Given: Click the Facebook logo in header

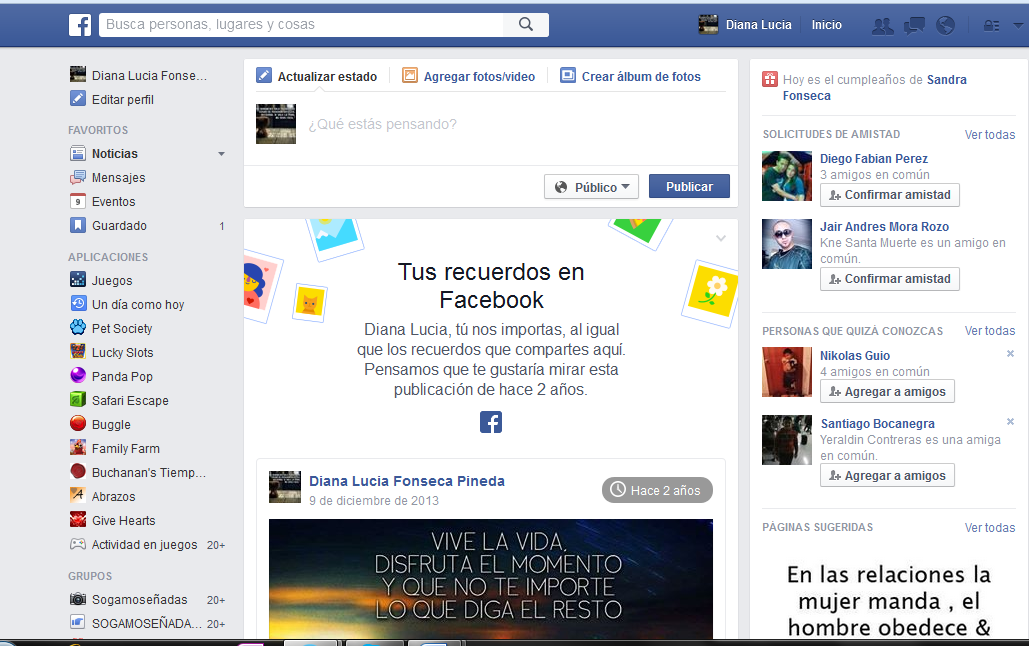Looking at the screenshot, I should click(80, 25).
